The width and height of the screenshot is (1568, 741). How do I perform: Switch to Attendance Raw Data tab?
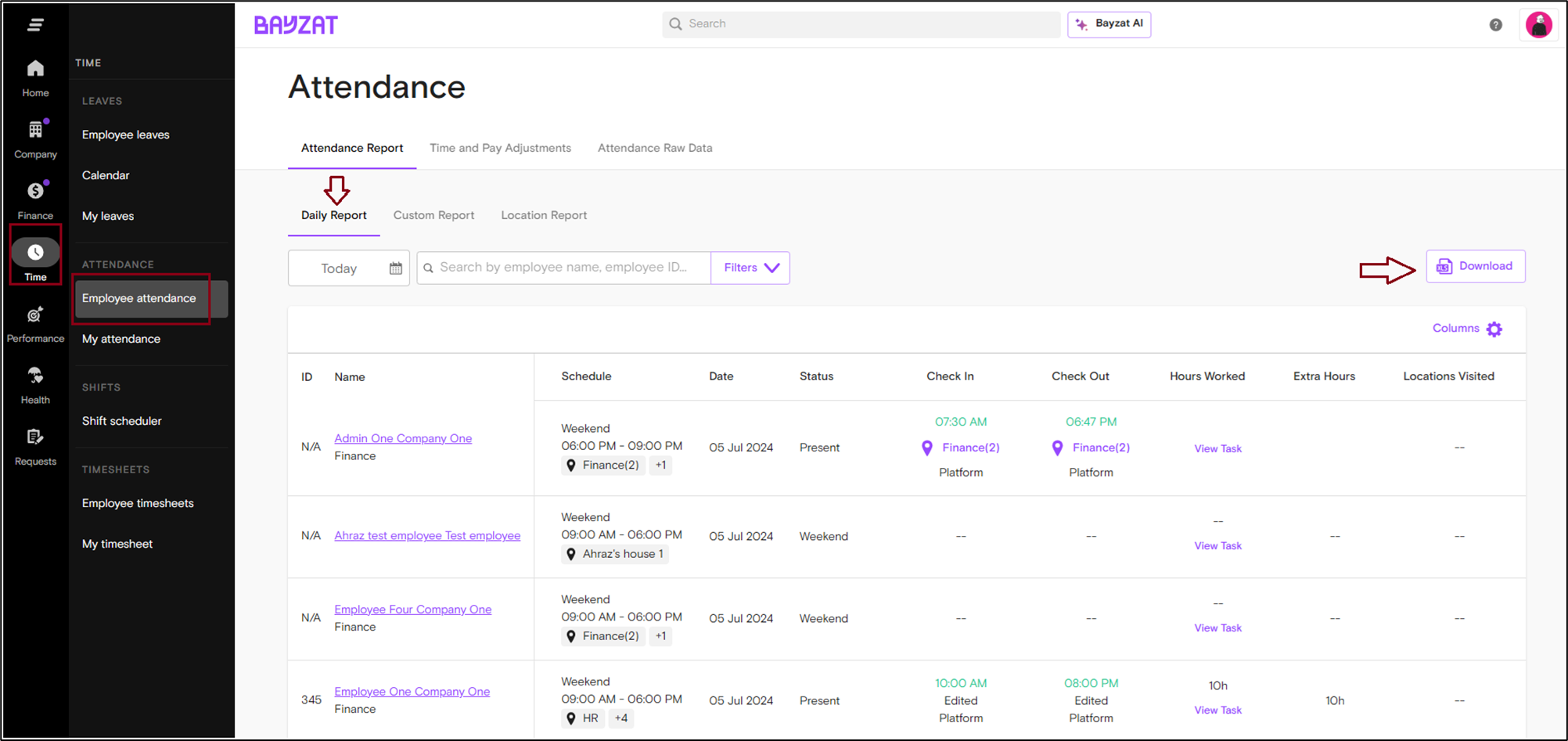[655, 148]
